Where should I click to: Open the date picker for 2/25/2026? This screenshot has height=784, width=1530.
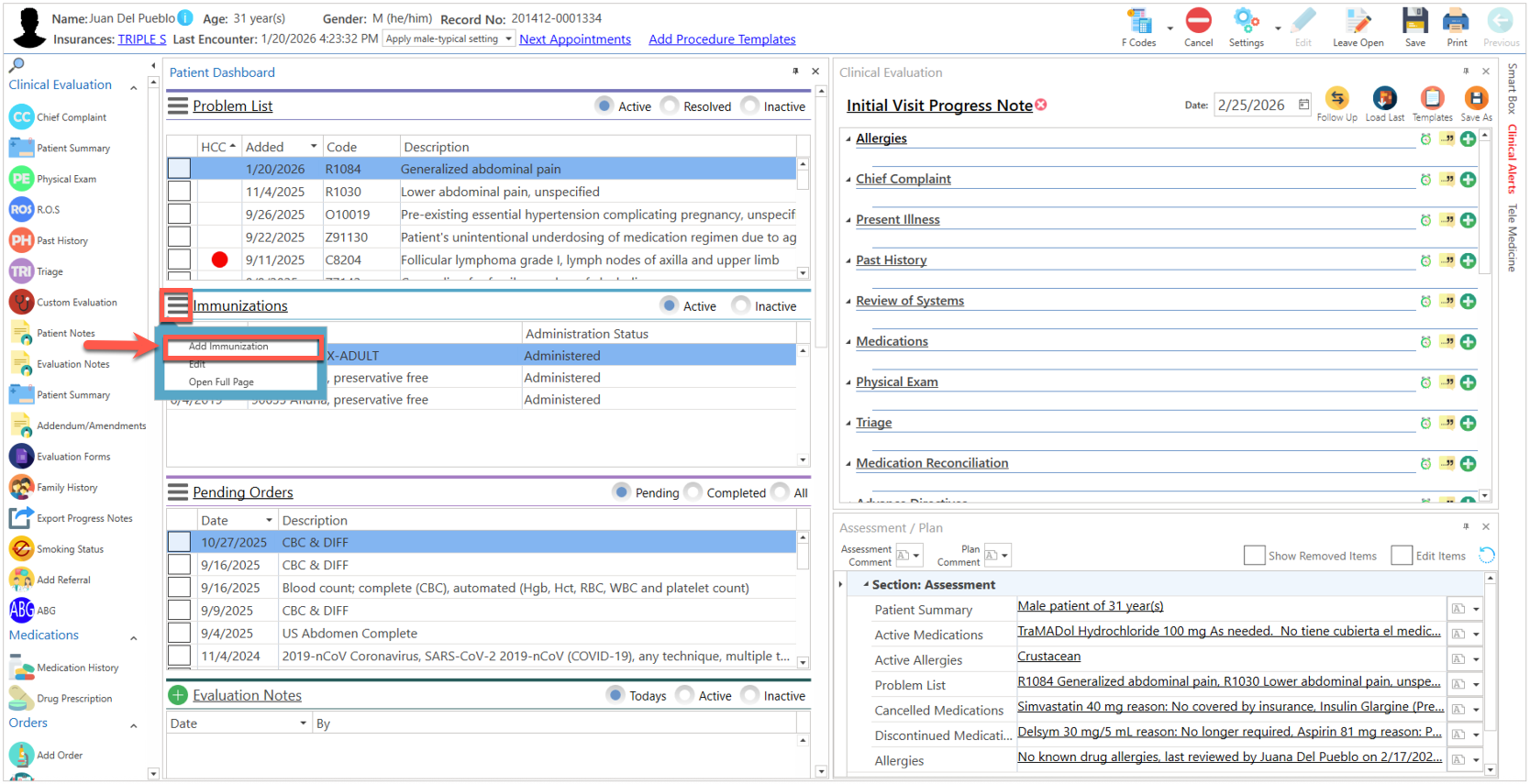1303,105
